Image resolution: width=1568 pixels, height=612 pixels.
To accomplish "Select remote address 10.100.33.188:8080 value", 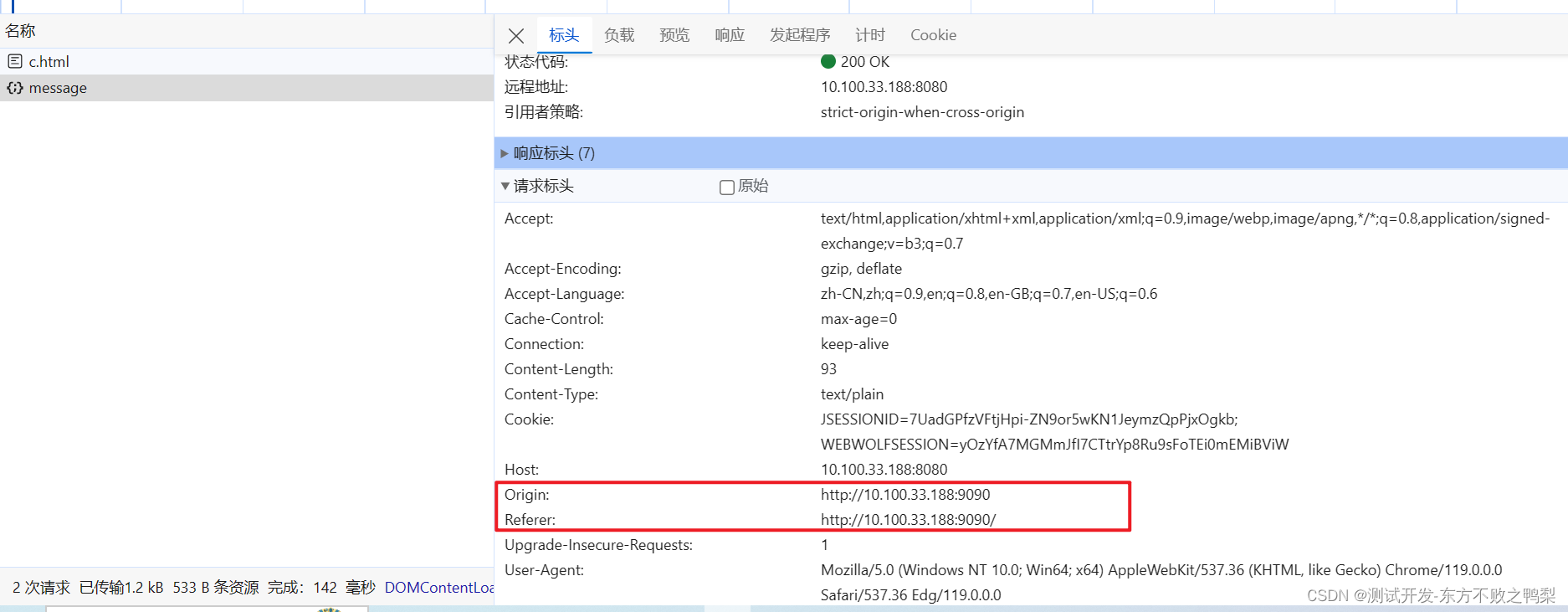I will [884, 87].
